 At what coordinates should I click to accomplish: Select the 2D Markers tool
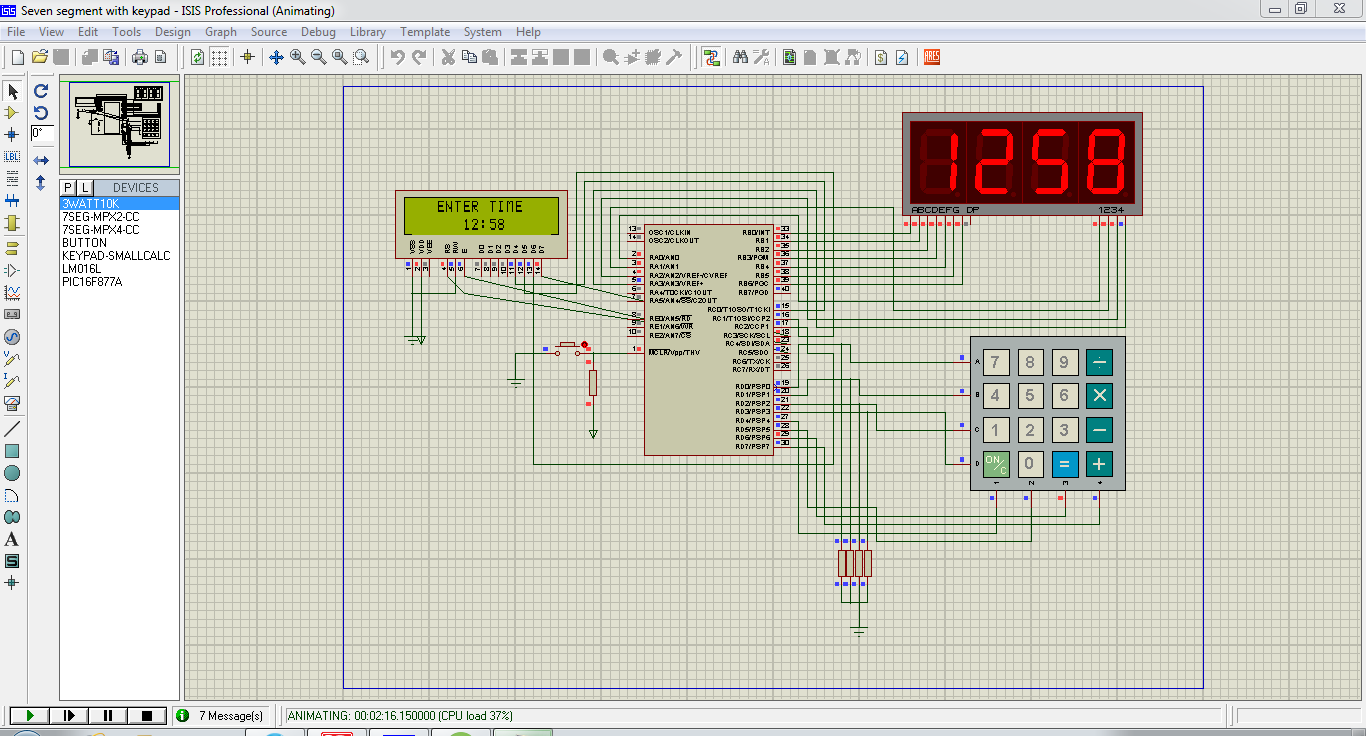click(x=12, y=582)
